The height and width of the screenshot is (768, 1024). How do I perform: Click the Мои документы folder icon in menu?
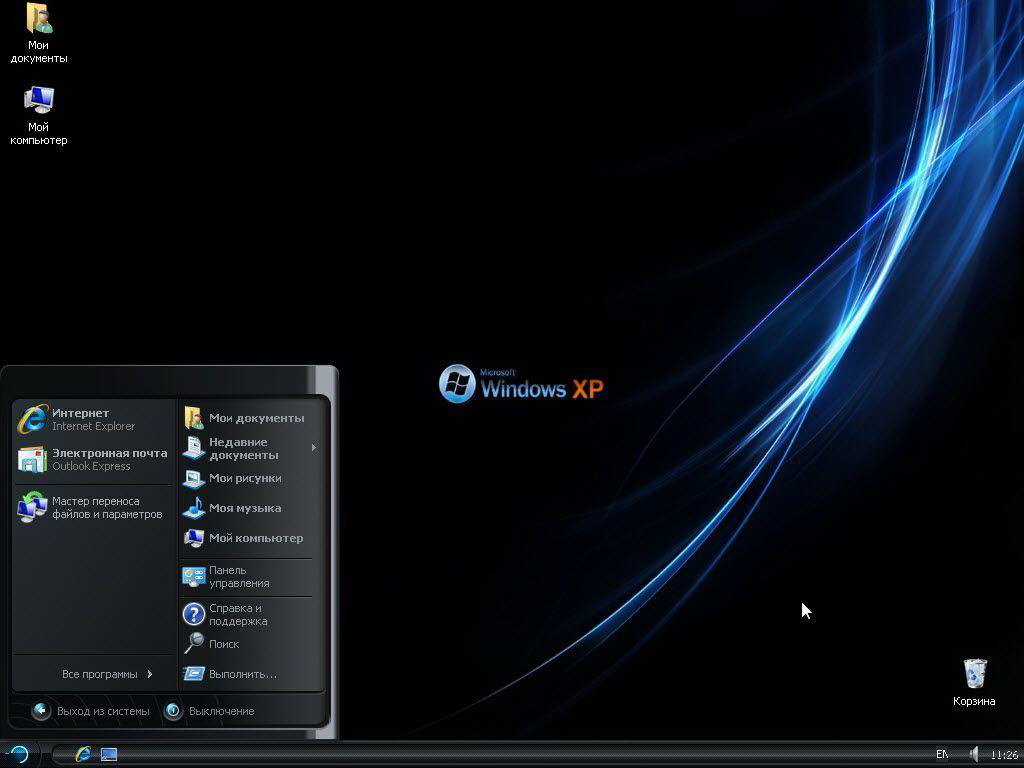(x=193, y=418)
